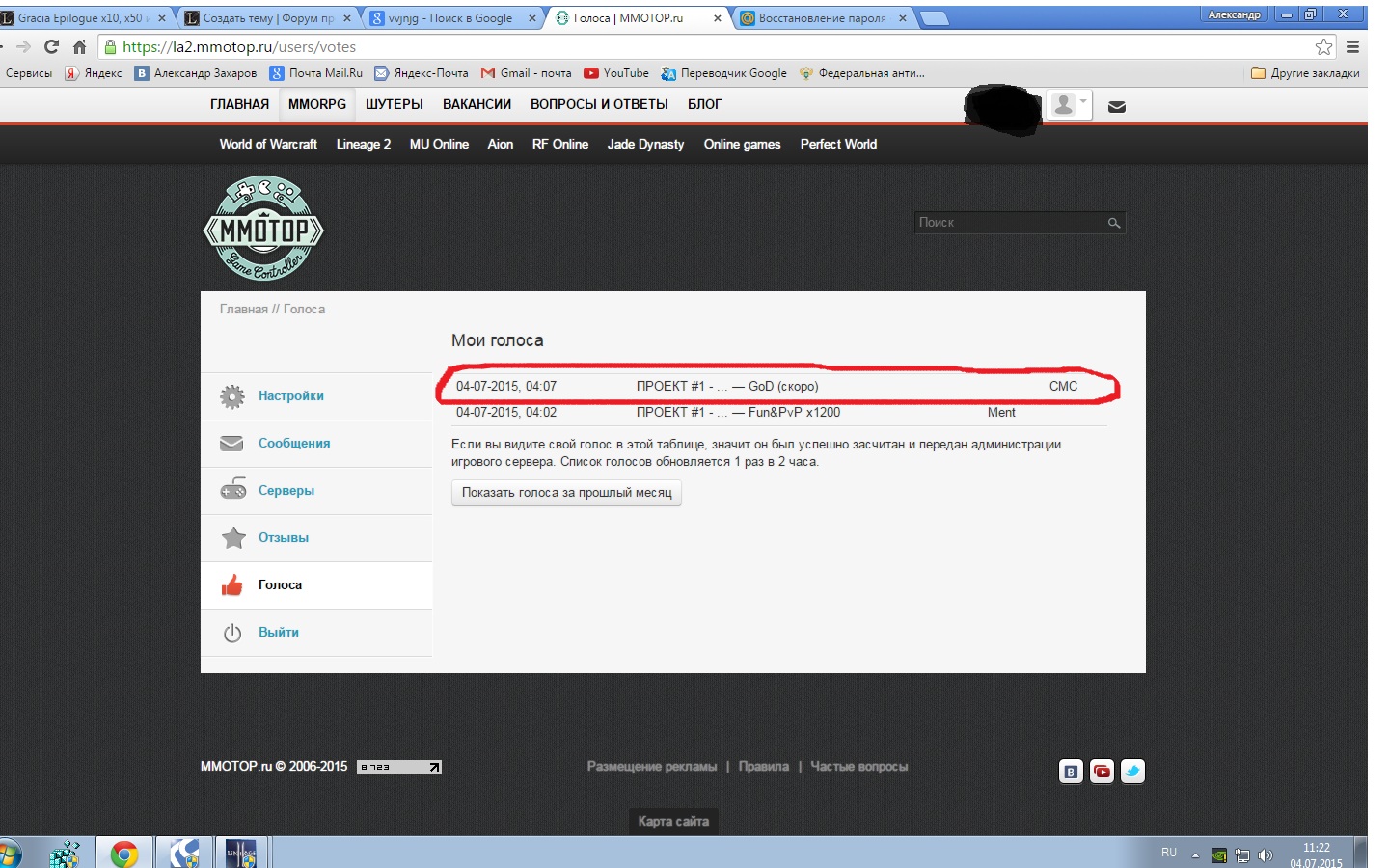Click the Поиск search field
The height and width of the screenshot is (868, 1389).
tap(1008, 223)
